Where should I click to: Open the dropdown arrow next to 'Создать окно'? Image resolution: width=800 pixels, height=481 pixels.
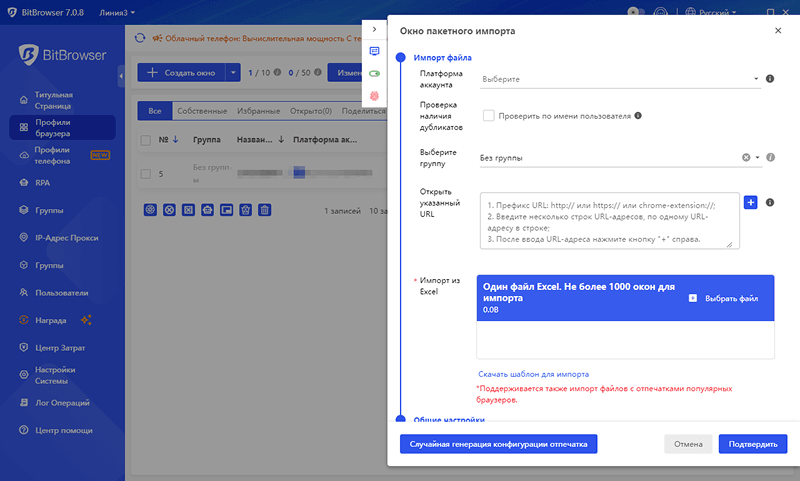click(x=233, y=73)
